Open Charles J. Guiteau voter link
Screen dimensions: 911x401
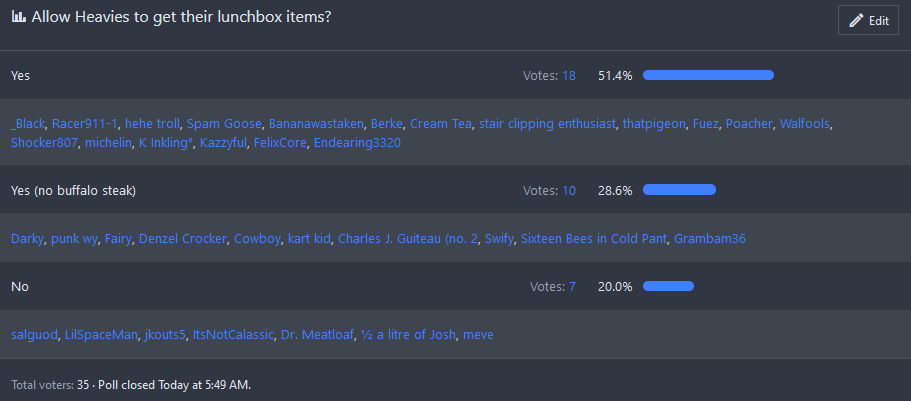point(407,239)
